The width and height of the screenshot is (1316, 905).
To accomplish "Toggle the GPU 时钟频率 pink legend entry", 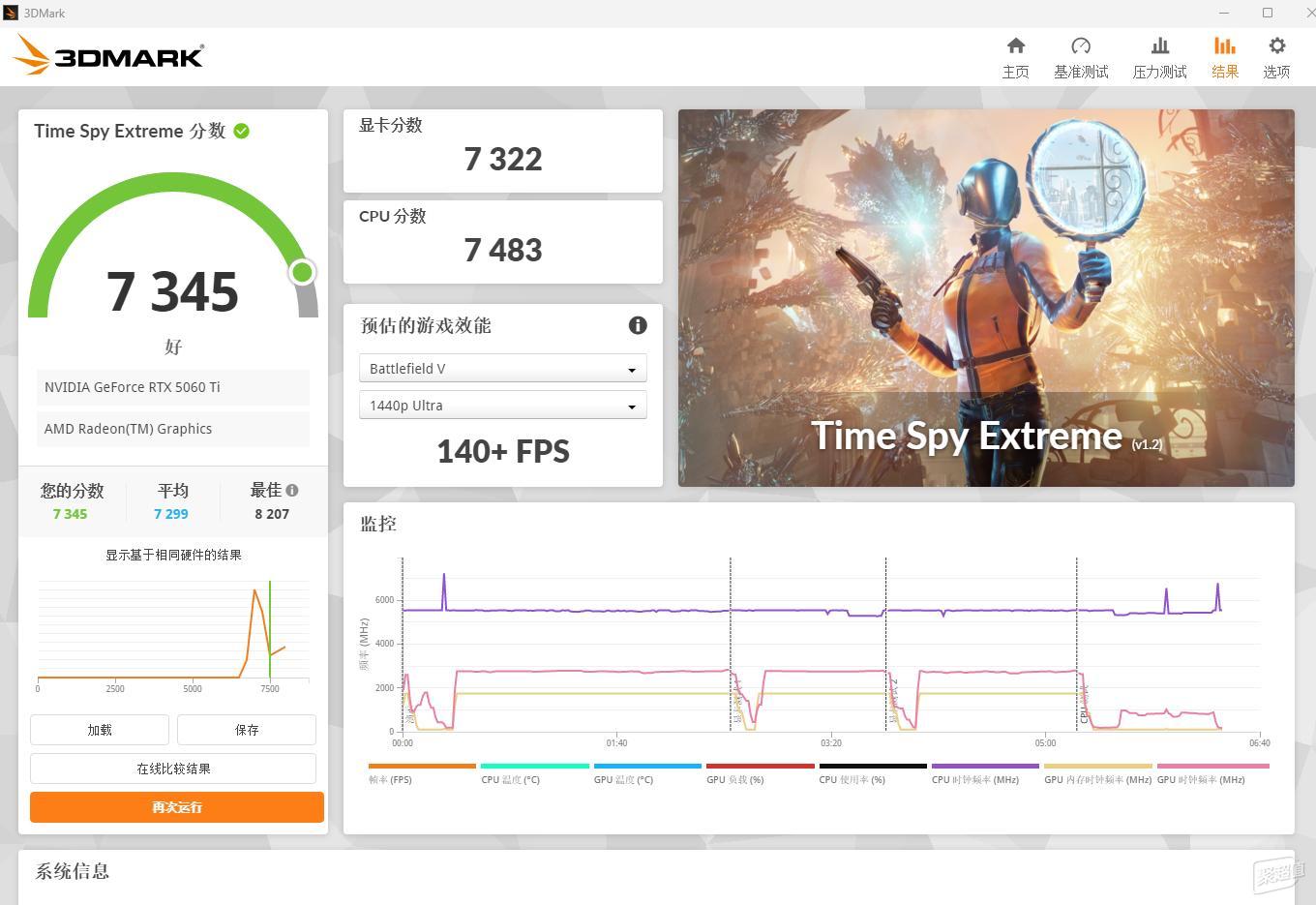I will click(x=1212, y=772).
